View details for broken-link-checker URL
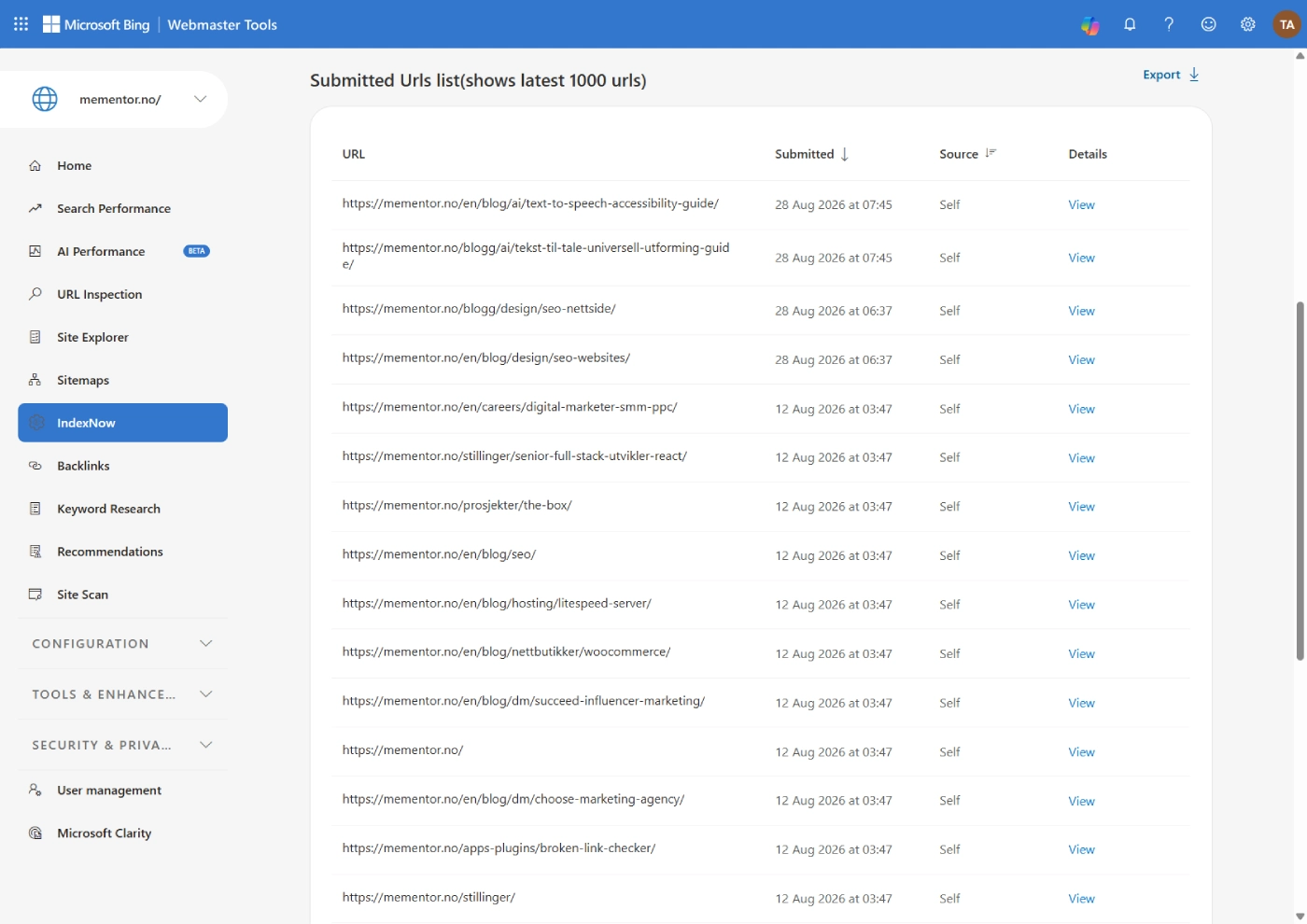 tap(1081, 849)
